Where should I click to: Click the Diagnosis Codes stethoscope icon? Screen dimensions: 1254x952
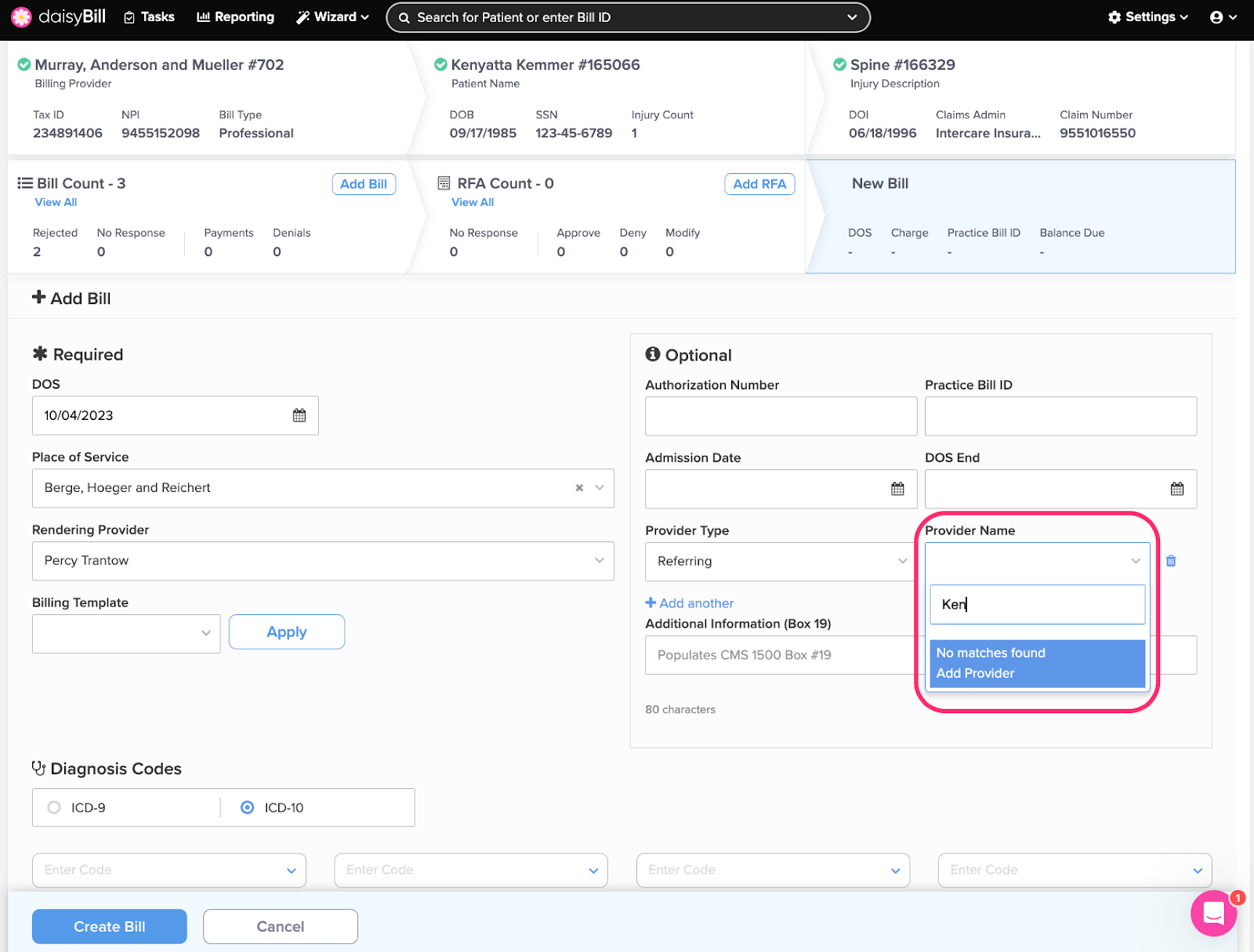point(38,768)
